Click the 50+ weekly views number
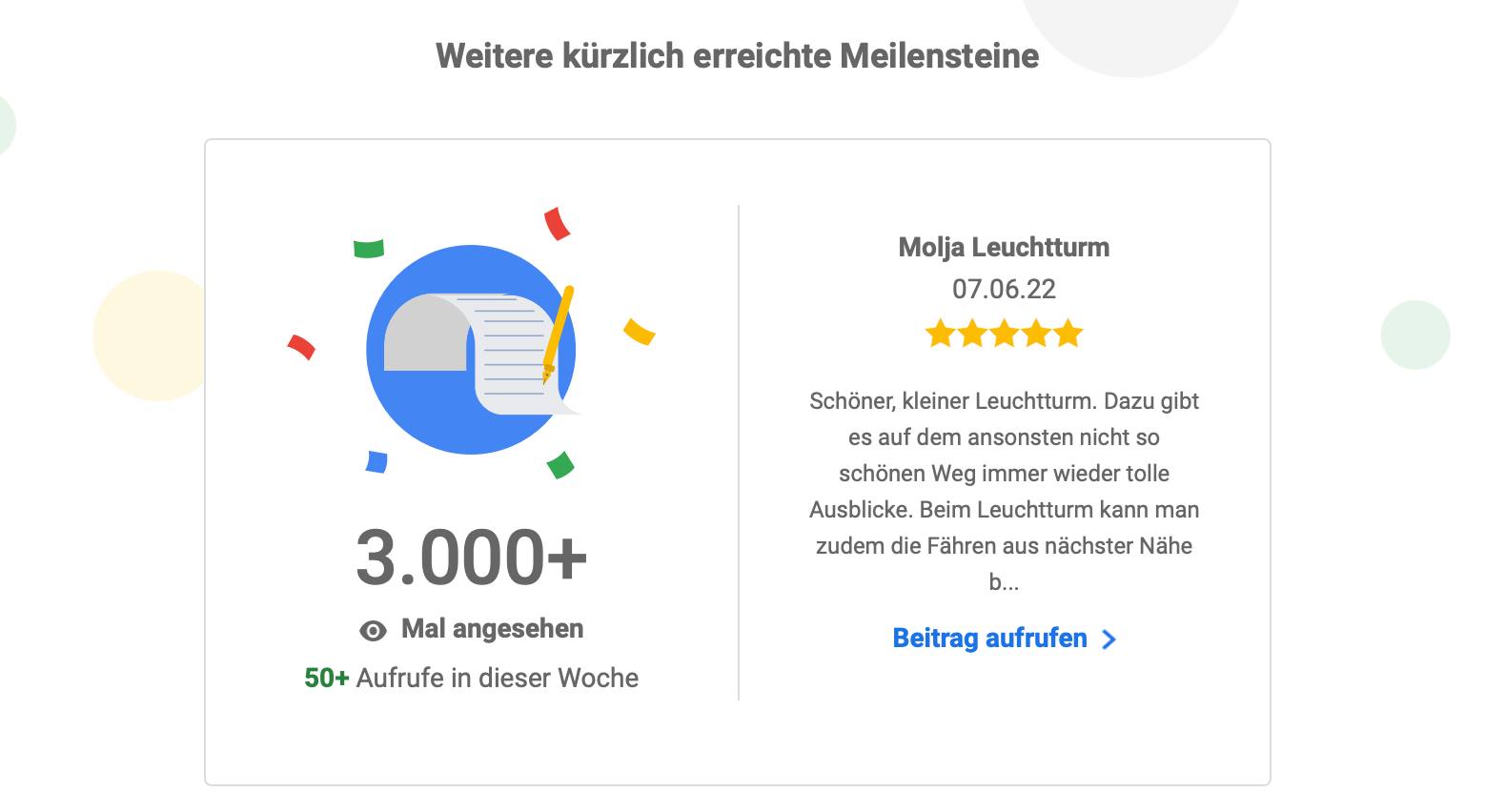Image resolution: width=1485 pixels, height=812 pixels. 326,679
